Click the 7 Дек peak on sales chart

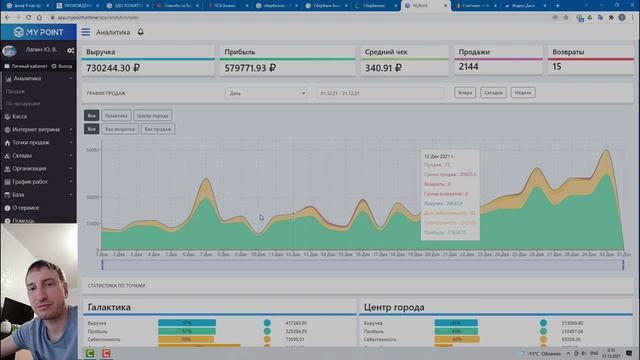tap(206, 179)
